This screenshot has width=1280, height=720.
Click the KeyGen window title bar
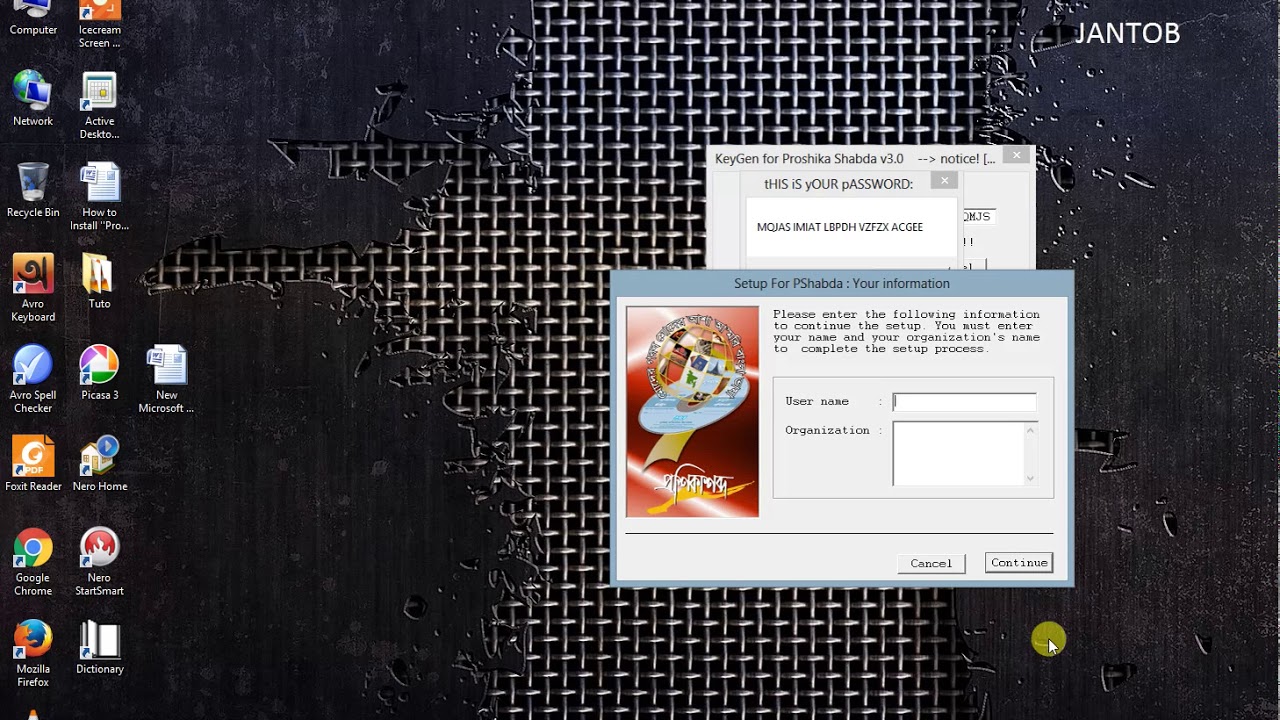(855, 159)
